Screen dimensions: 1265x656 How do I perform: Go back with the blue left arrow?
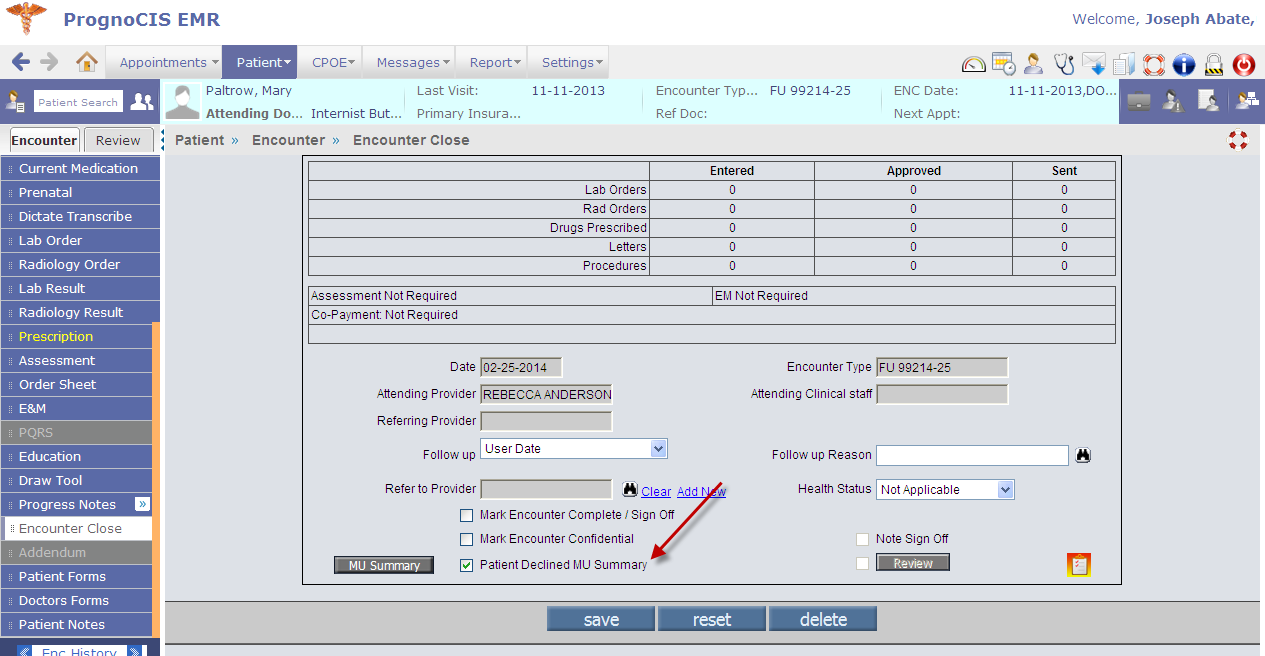[x=21, y=62]
